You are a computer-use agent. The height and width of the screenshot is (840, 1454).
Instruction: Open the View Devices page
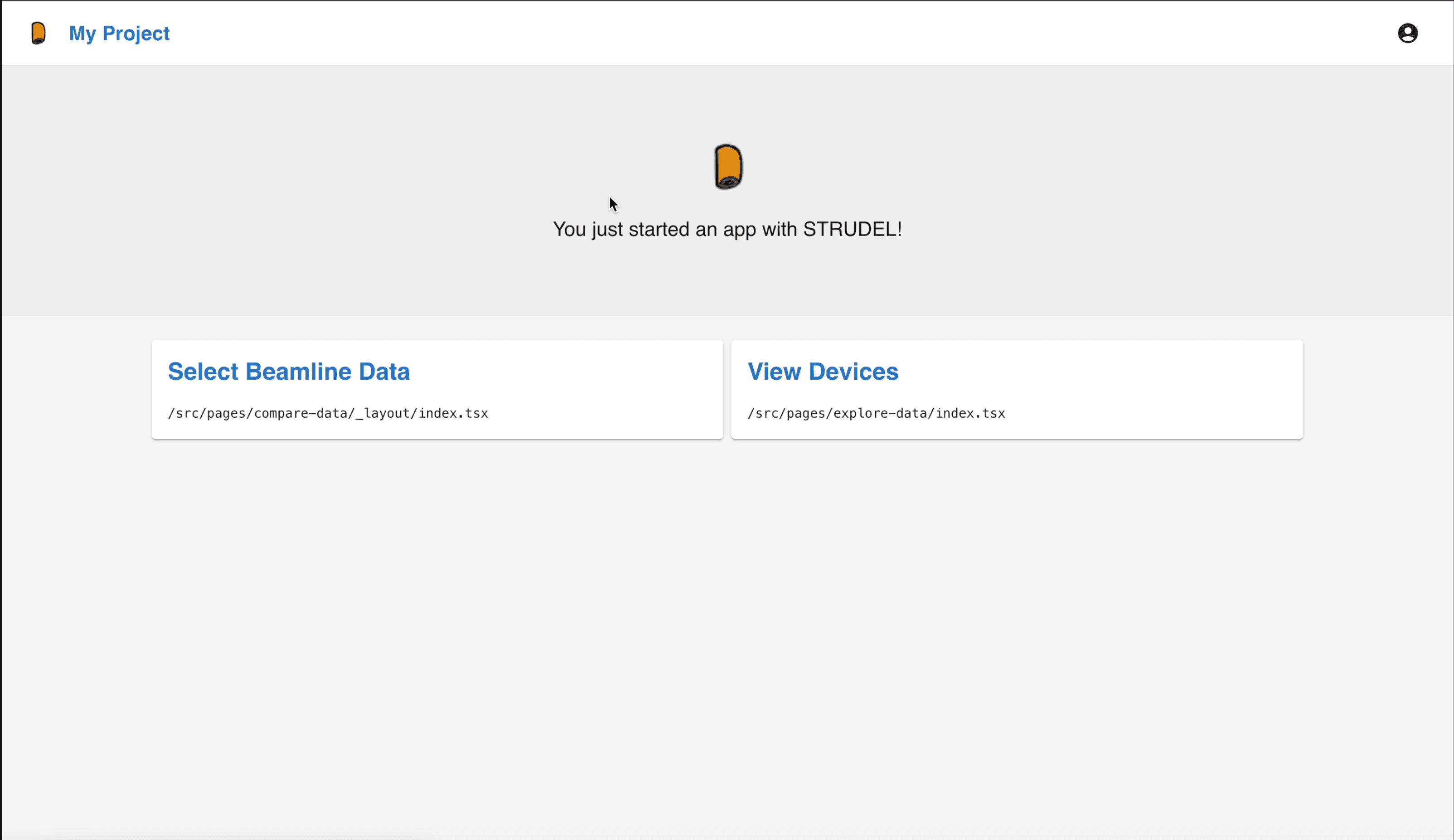(x=822, y=372)
